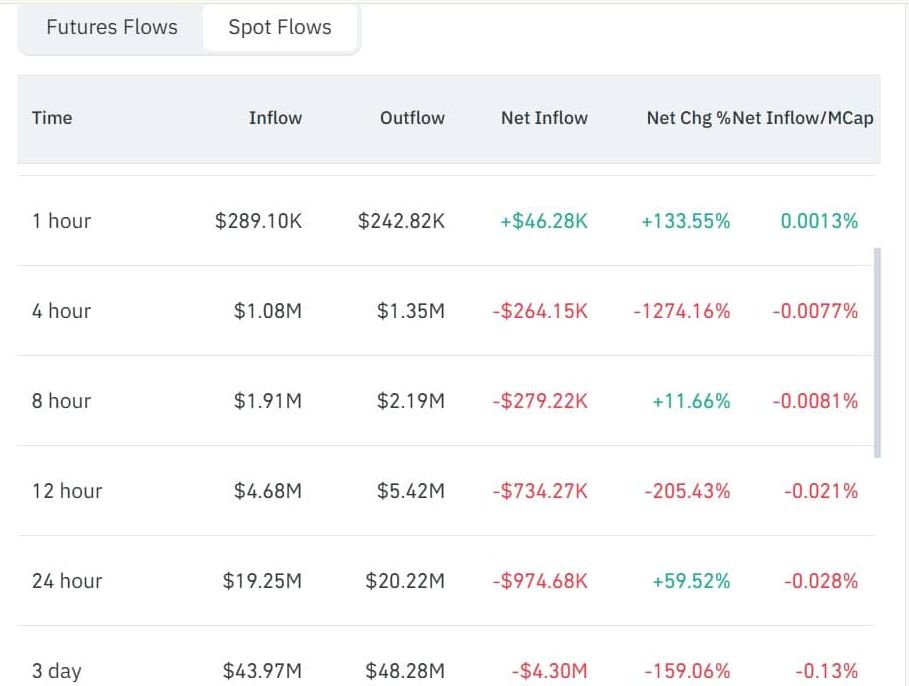The height and width of the screenshot is (686, 909).
Task: Sort table by Net Inflow header
Action: [544, 118]
